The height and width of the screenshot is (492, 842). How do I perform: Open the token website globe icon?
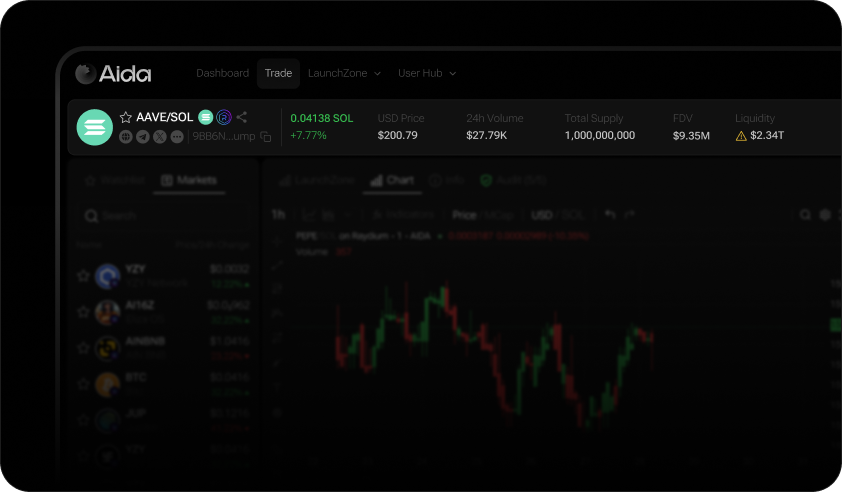[x=126, y=137]
